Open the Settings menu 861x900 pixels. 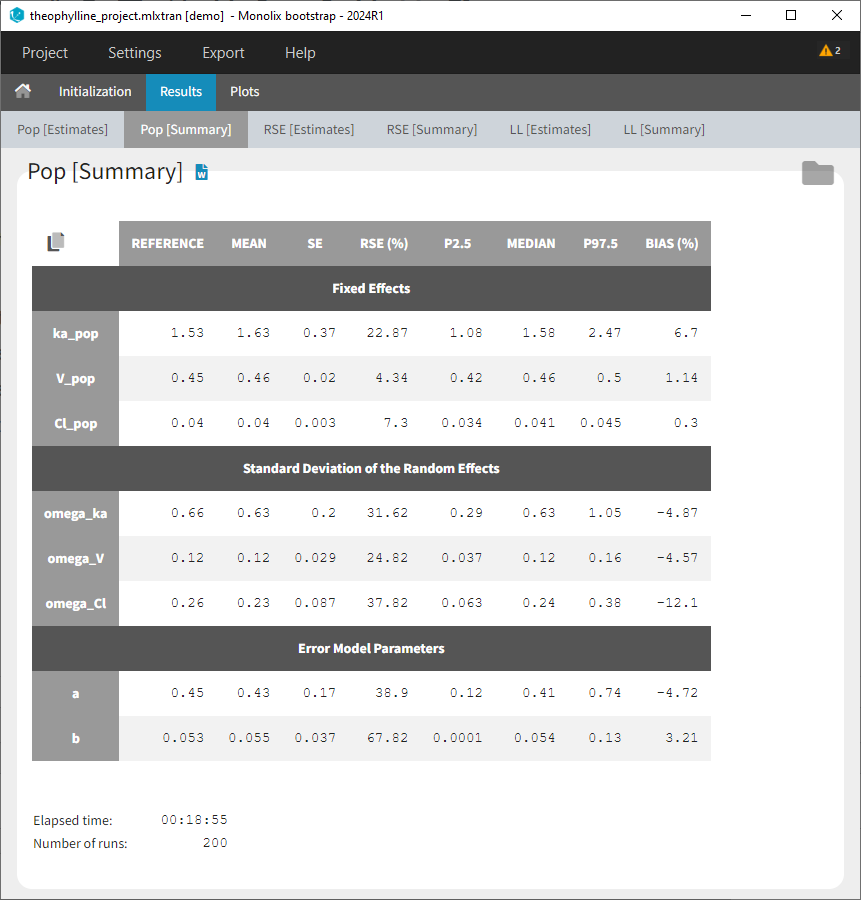(134, 53)
